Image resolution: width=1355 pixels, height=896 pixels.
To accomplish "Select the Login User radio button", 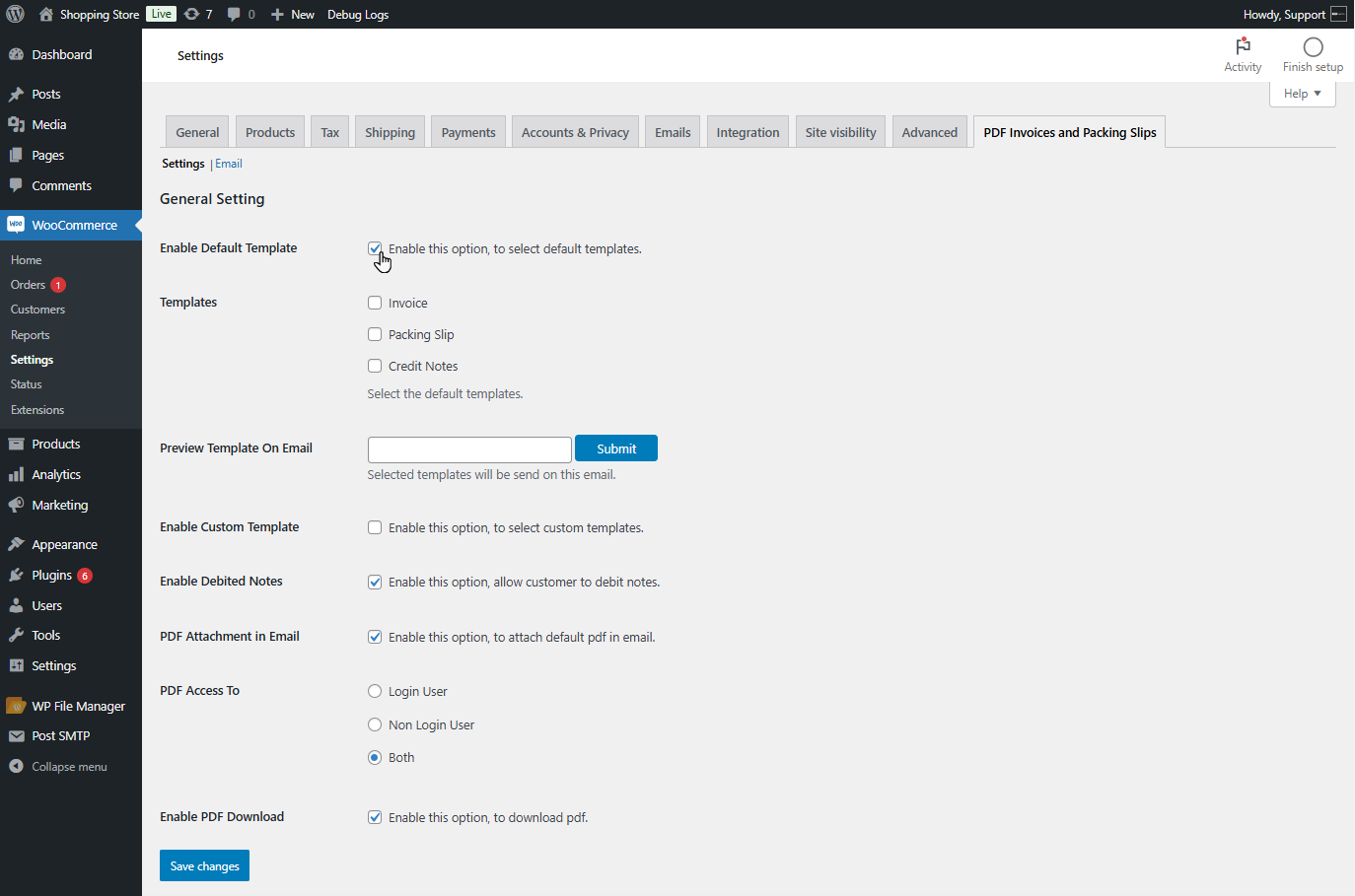I will [x=375, y=691].
